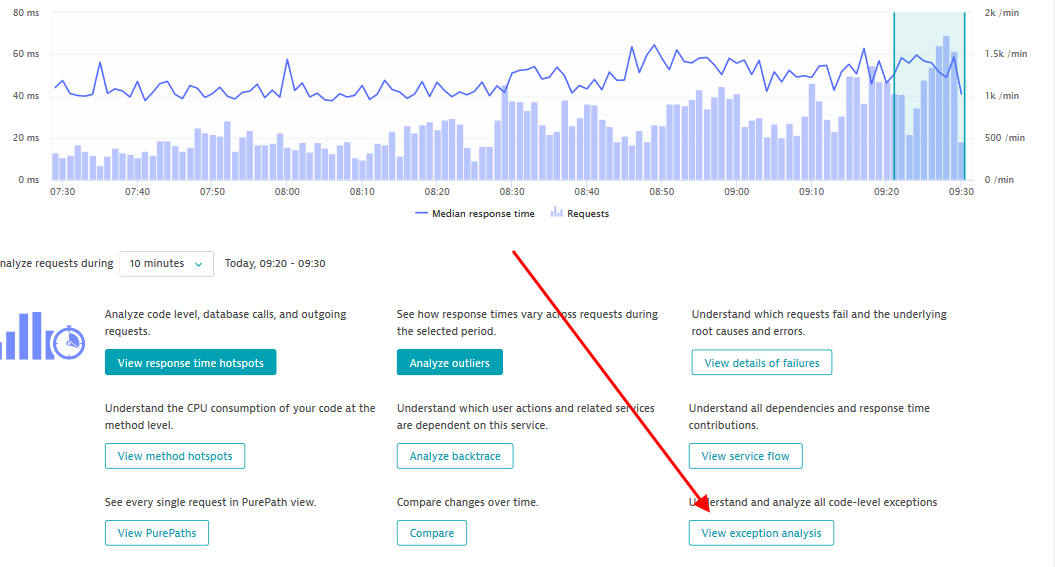This screenshot has height=567, width=1055.
Task: Click View response time hotspots button
Action: (x=190, y=363)
